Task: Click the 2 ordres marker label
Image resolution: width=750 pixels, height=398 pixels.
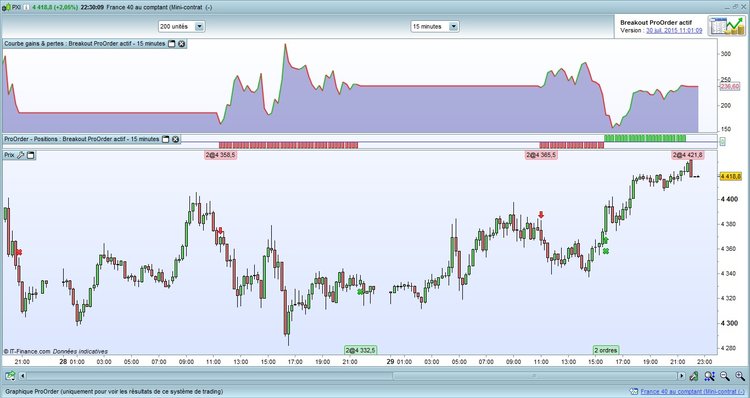Action: pyautogui.click(x=606, y=350)
